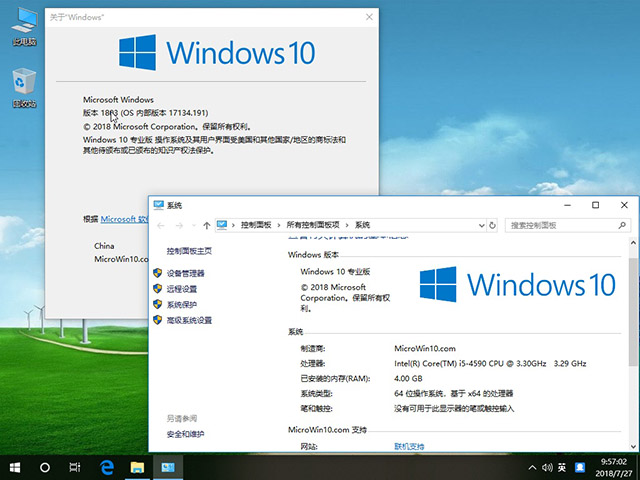Open 高级系统设置 link

pos(189,321)
